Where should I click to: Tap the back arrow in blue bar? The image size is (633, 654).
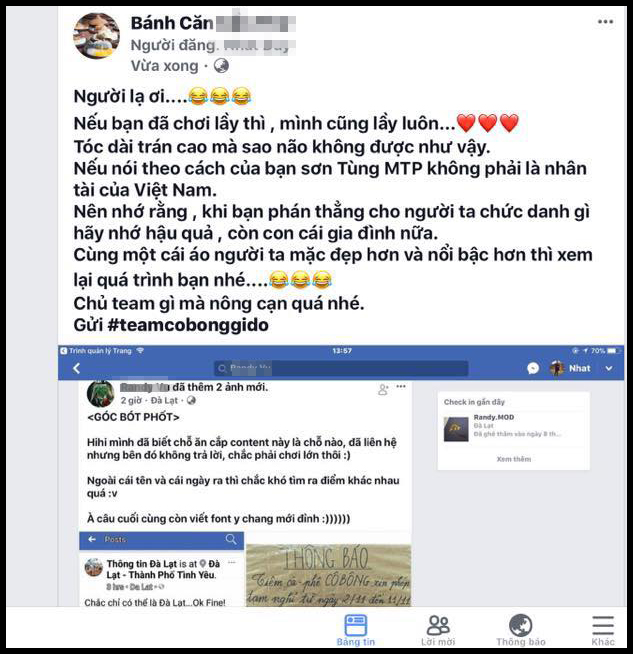coord(76,368)
